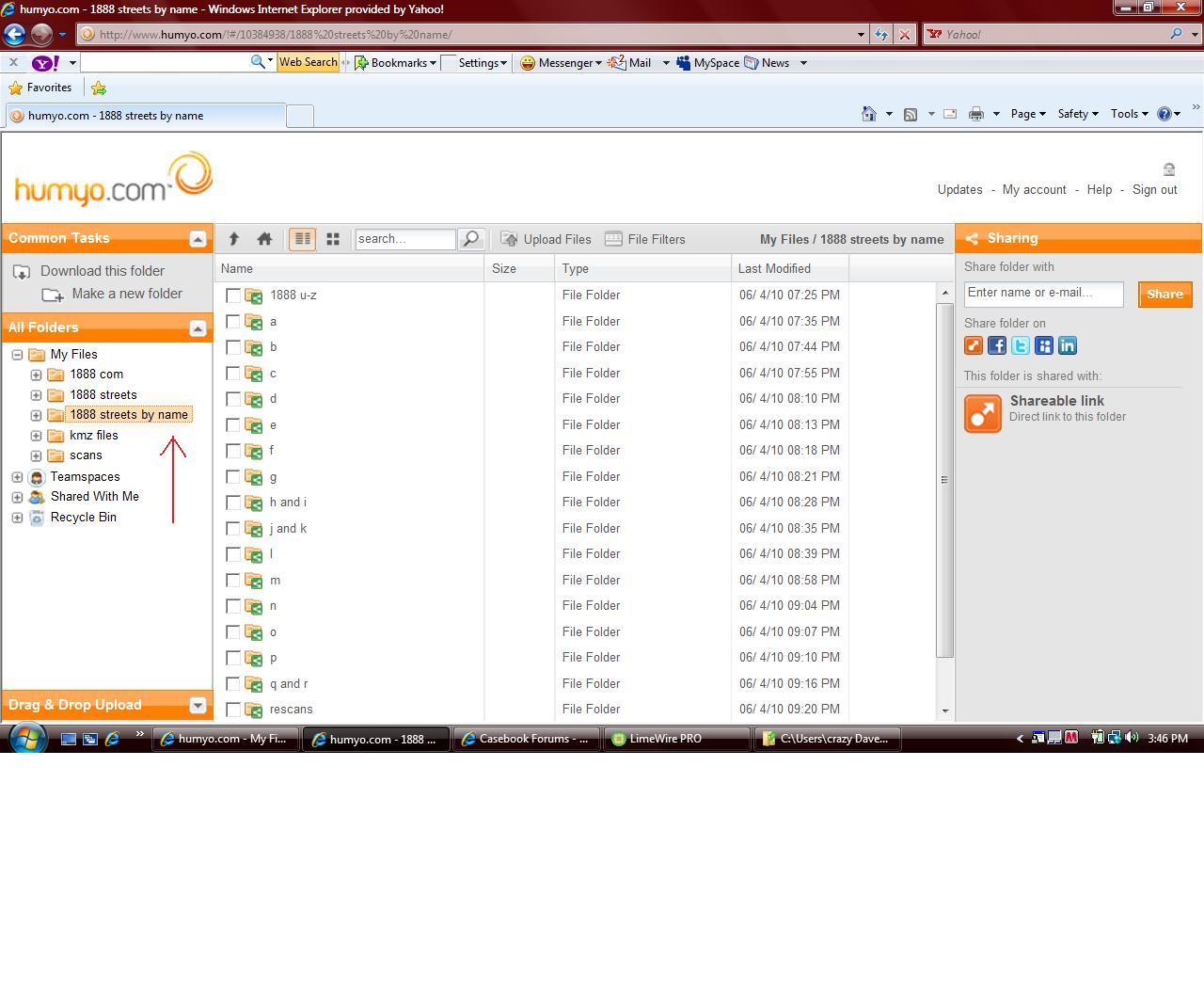
Task: Open the Page menu in IE toolbar
Action: pyautogui.click(x=1027, y=114)
